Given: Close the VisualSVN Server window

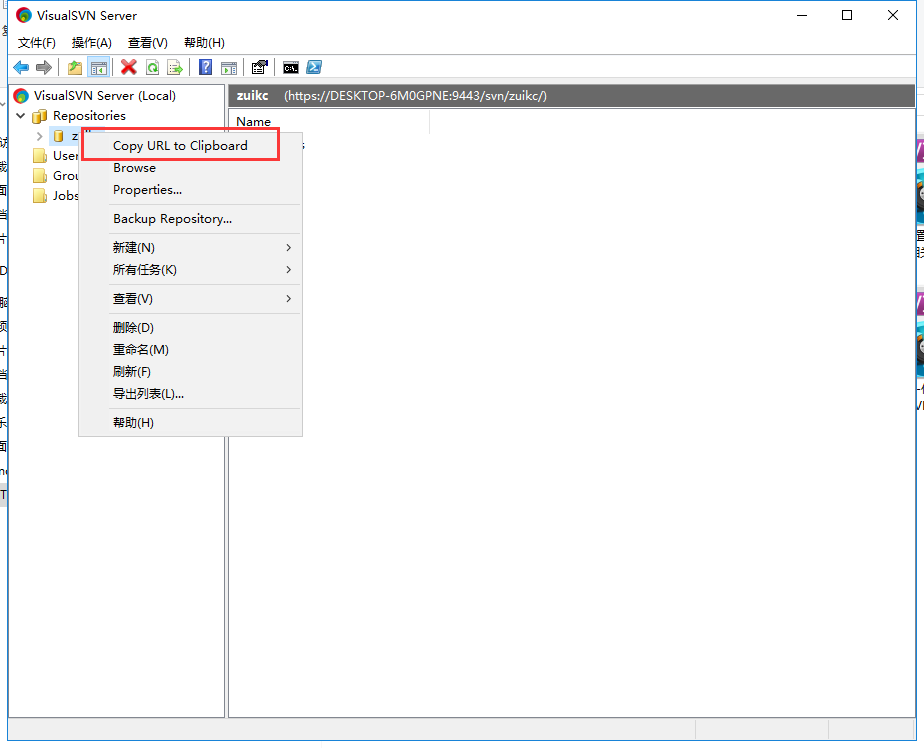Looking at the screenshot, I should pyautogui.click(x=893, y=15).
